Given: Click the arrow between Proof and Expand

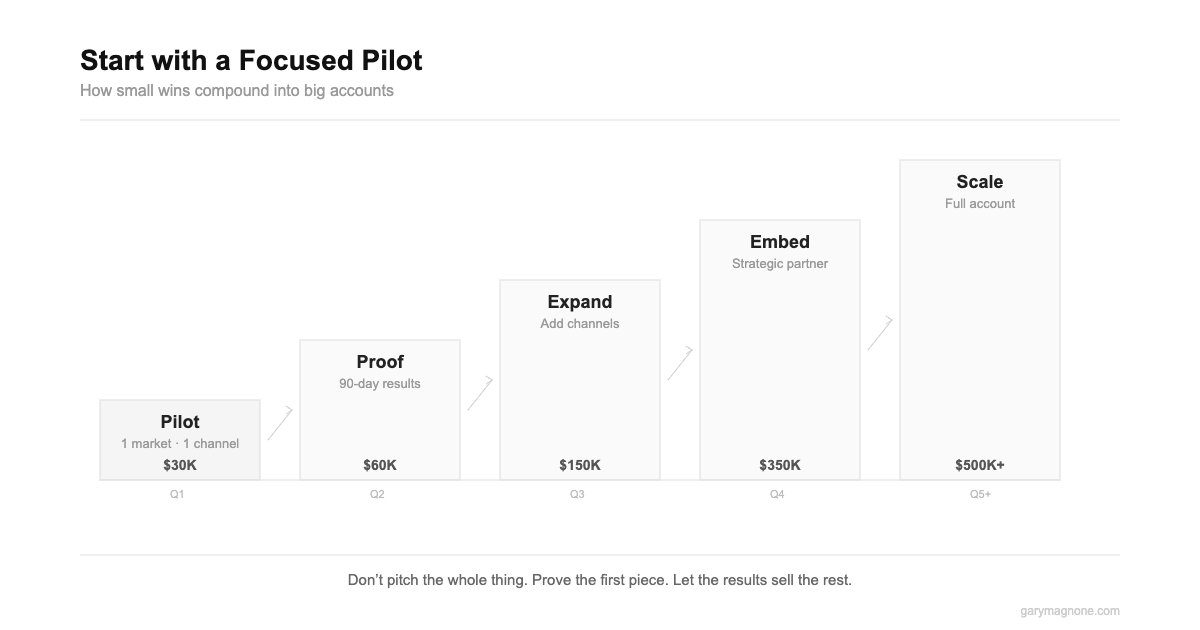Looking at the screenshot, I should (x=480, y=393).
